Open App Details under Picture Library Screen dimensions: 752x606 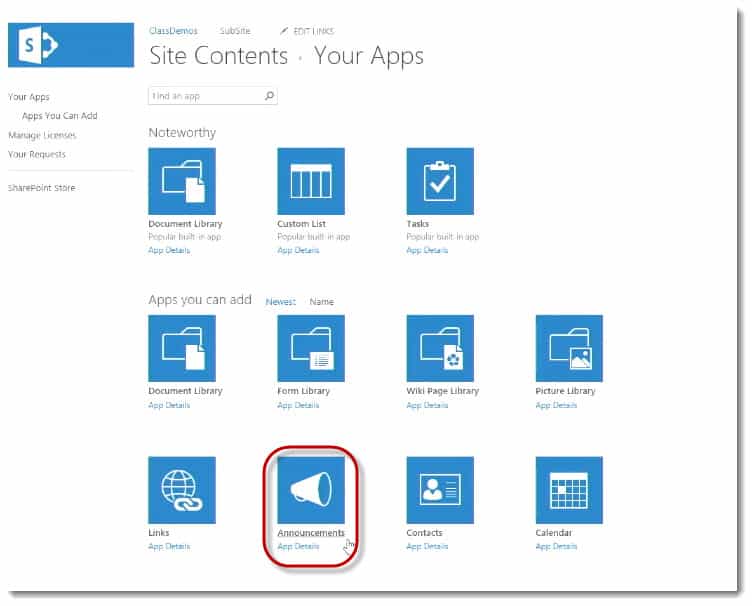coord(556,405)
